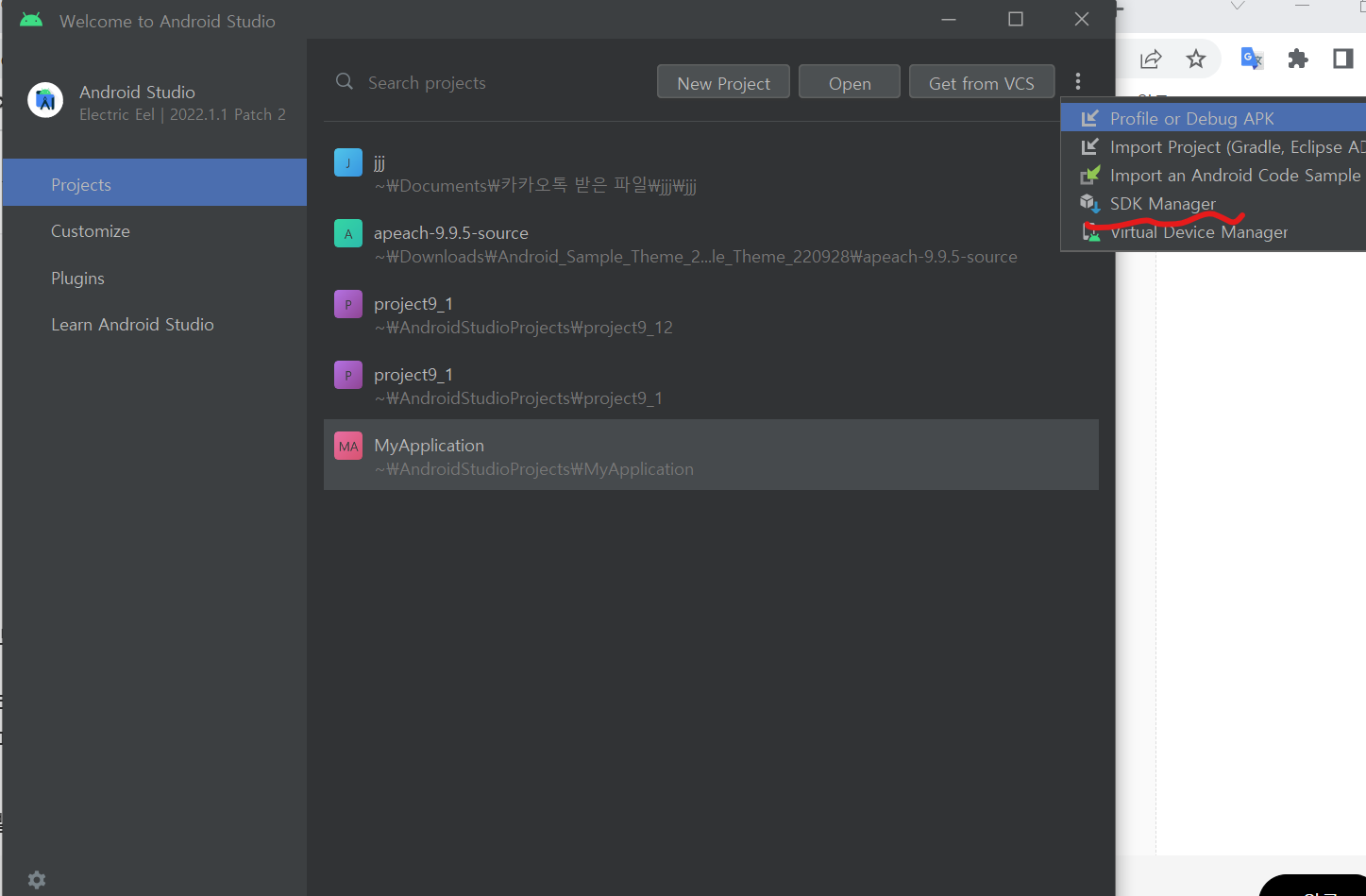Open the Learn Android Studio tab
The height and width of the screenshot is (896, 1366).
click(155, 325)
